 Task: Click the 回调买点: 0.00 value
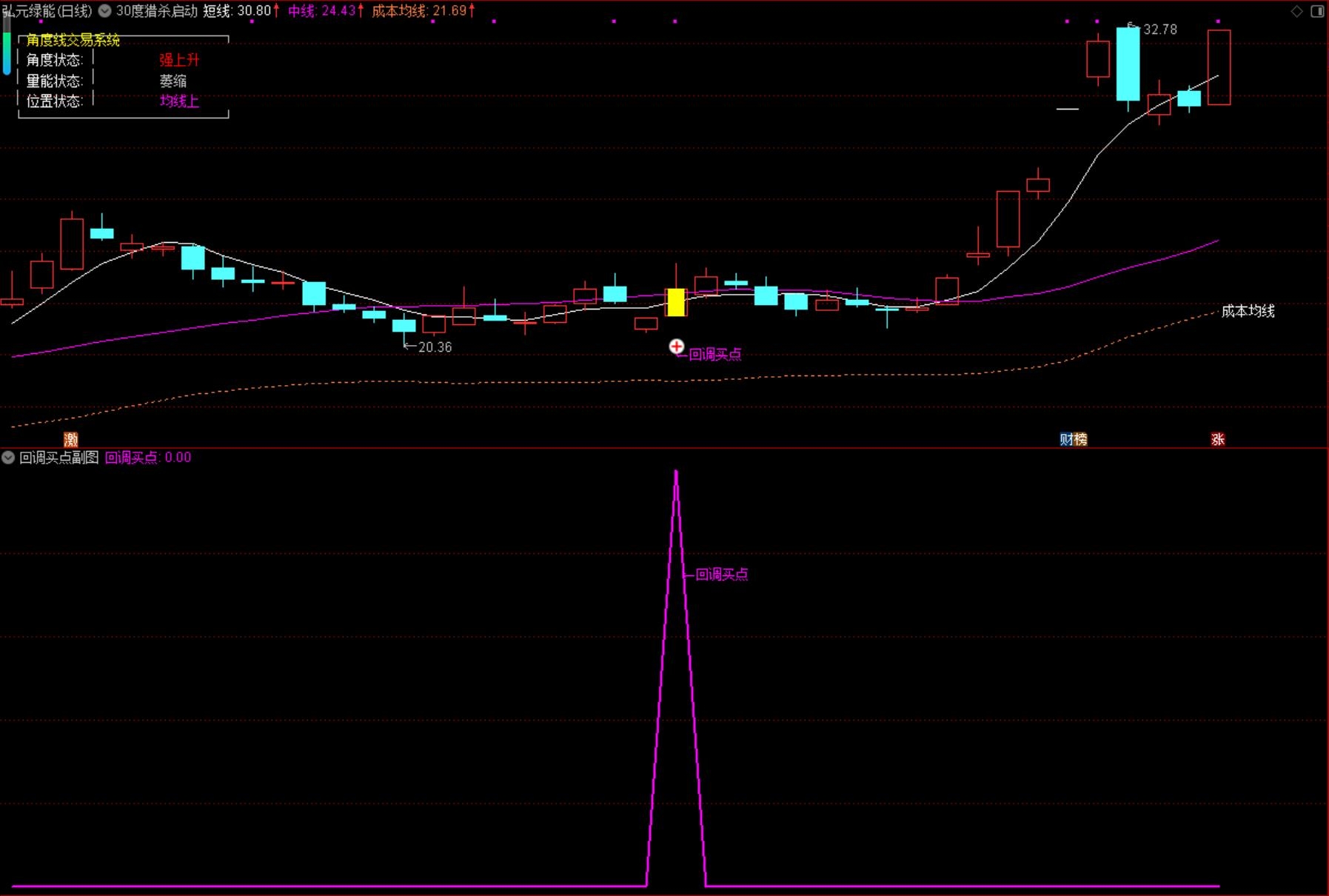(148, 458)
